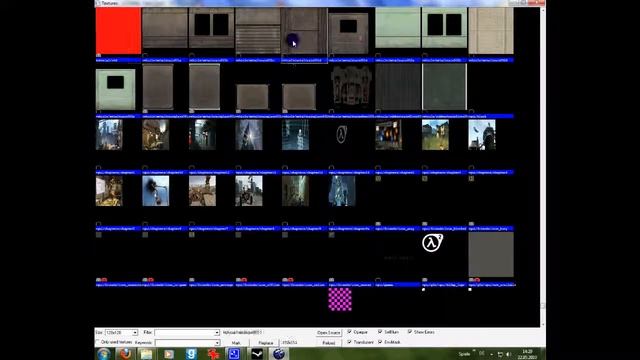Select green wall texture with two windows
This screenshot has height=360, width=640.
(x=444, y=28)
